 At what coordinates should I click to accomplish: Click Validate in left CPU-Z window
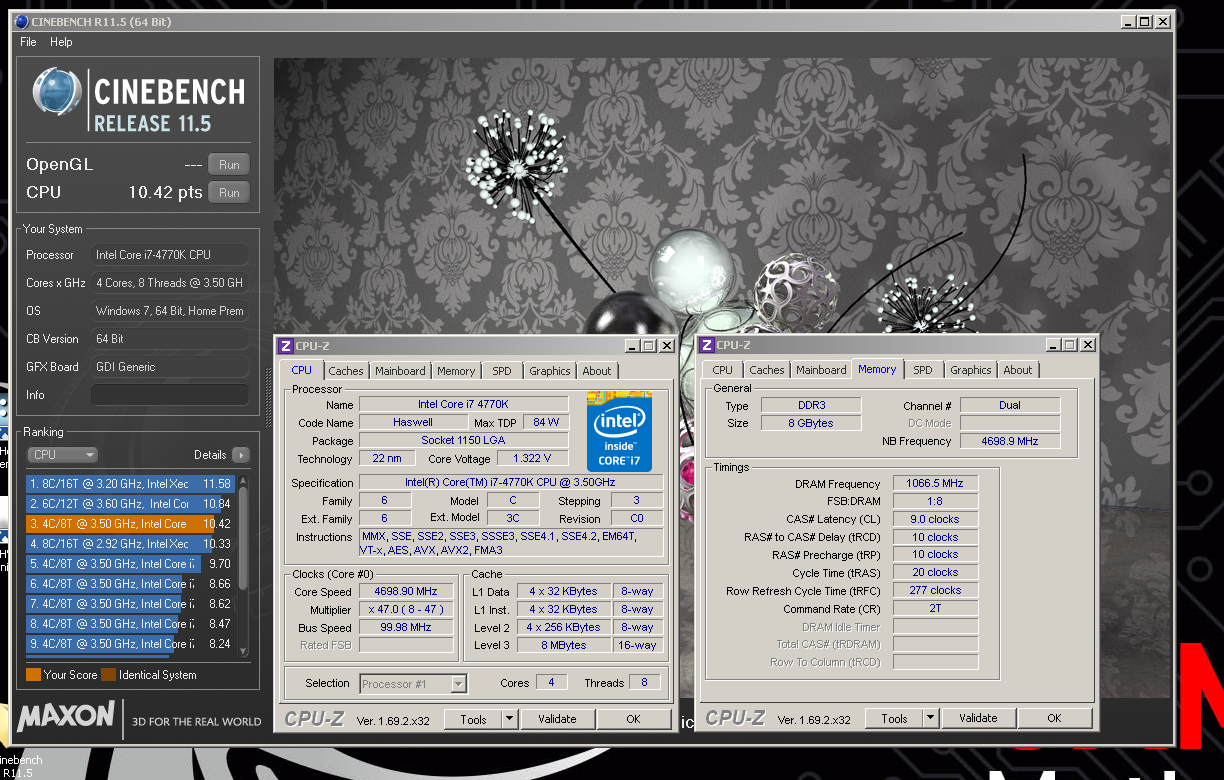point(557,719)
